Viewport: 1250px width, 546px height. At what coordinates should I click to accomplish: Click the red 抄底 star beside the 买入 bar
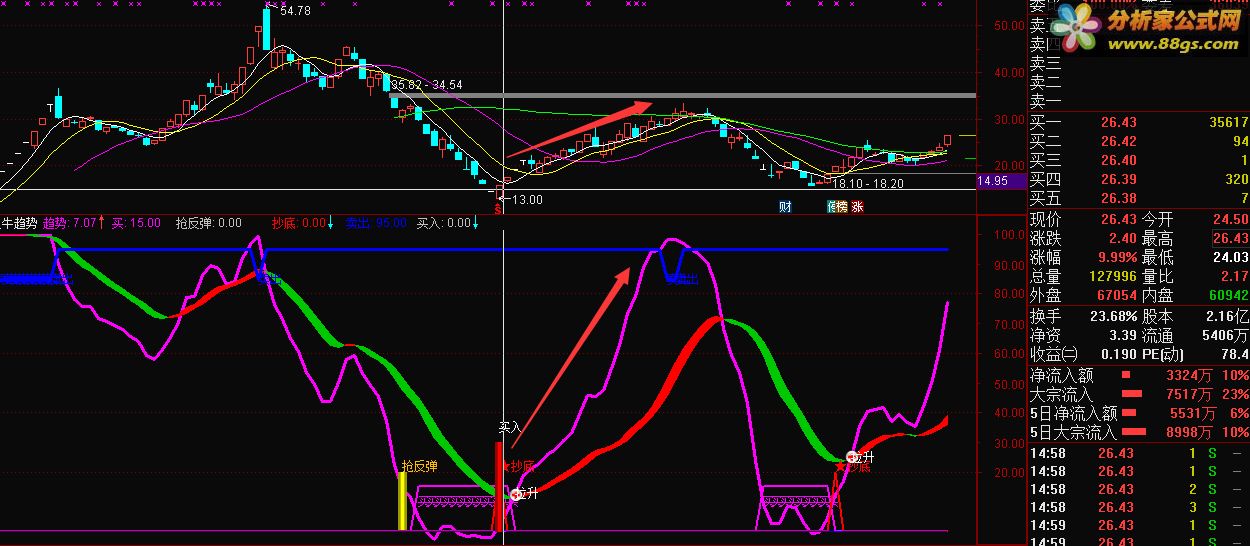506,465
